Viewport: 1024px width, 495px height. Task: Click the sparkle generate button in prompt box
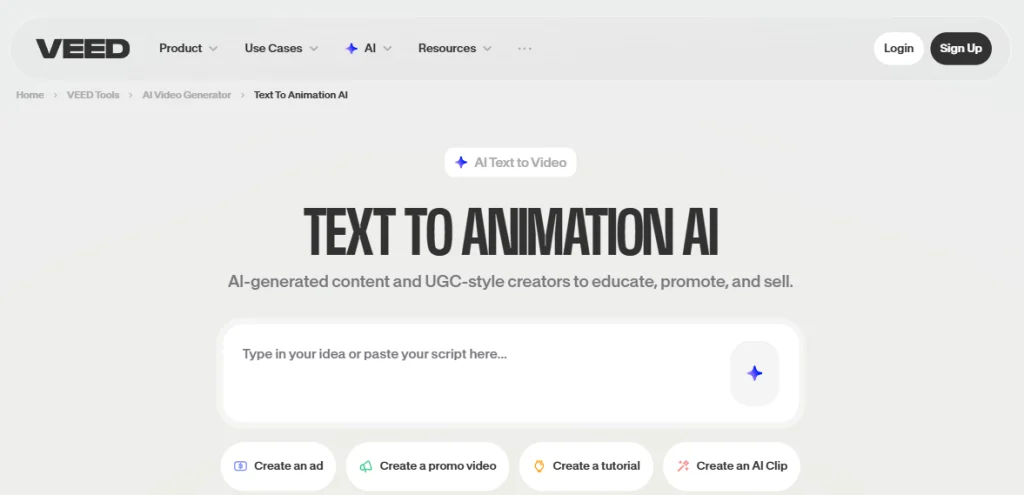pos(754,373)
